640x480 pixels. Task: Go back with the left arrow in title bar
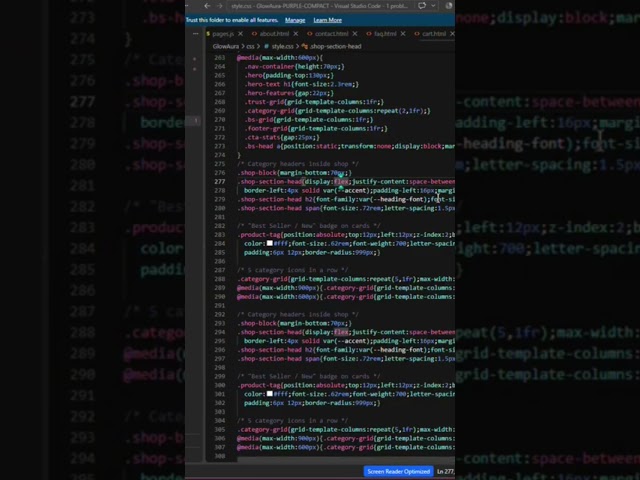click(207, 6)
